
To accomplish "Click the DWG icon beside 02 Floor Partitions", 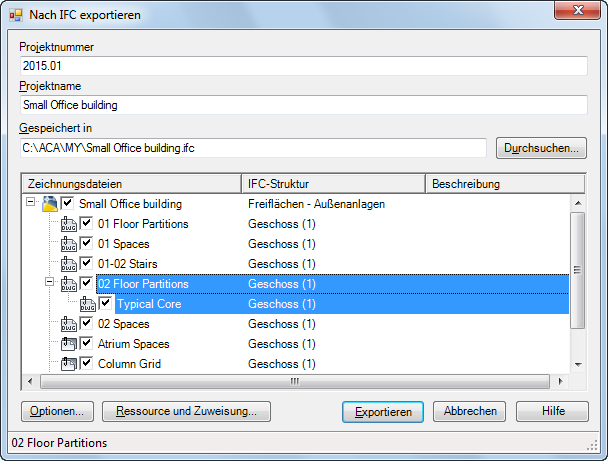I will pyautogui.click(x=69, y=284).
